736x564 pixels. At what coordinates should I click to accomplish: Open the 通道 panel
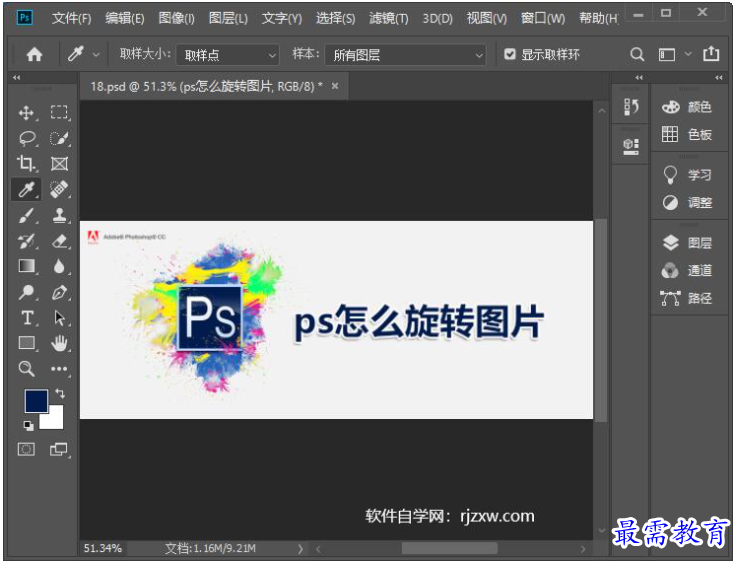click(686, 270)
